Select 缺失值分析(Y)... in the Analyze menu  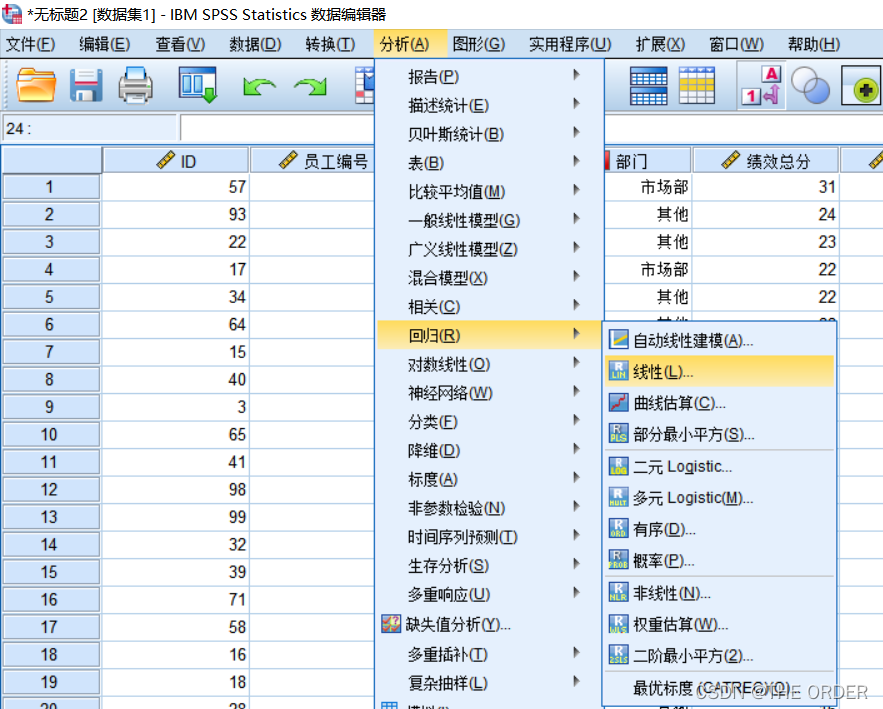pyautogui.click(x=490, y=624)
